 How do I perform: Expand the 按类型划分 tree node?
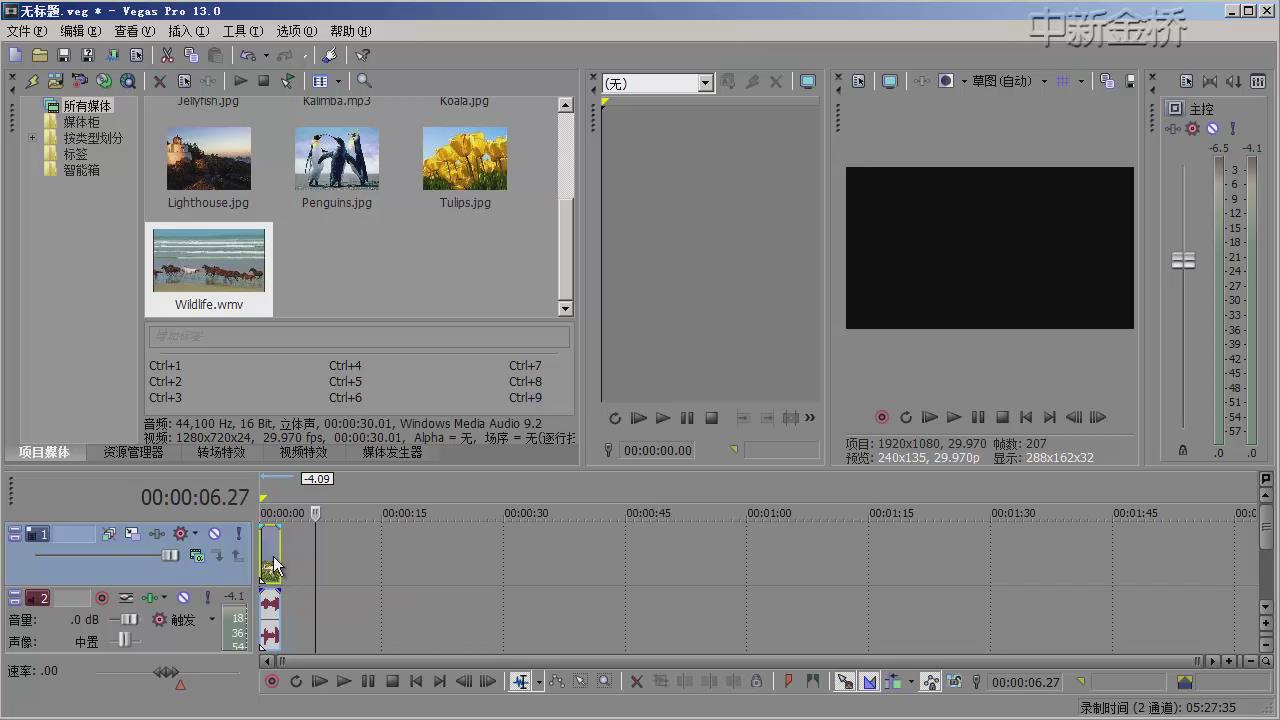32,138
